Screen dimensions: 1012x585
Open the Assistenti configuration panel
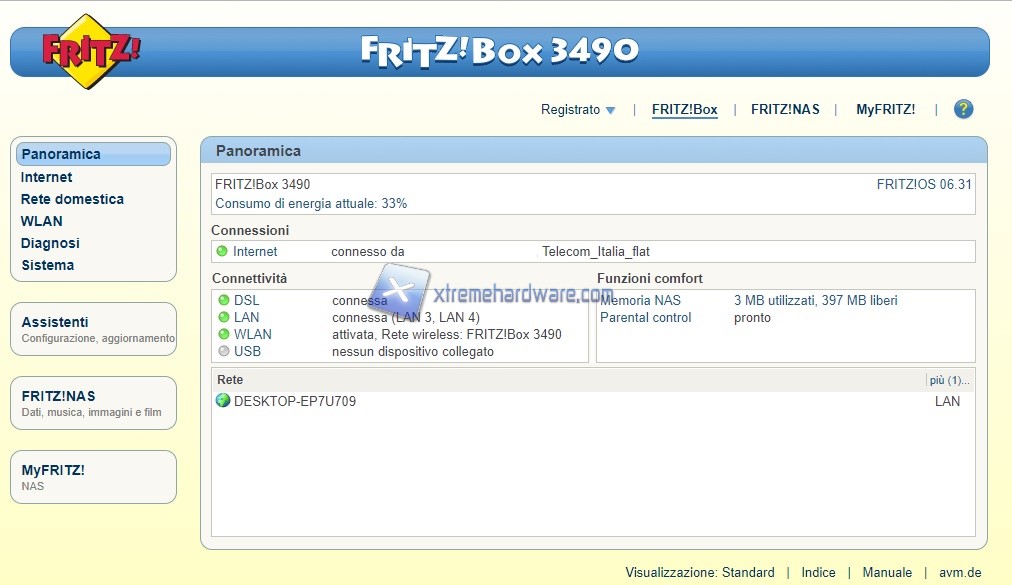click(55, 322)
